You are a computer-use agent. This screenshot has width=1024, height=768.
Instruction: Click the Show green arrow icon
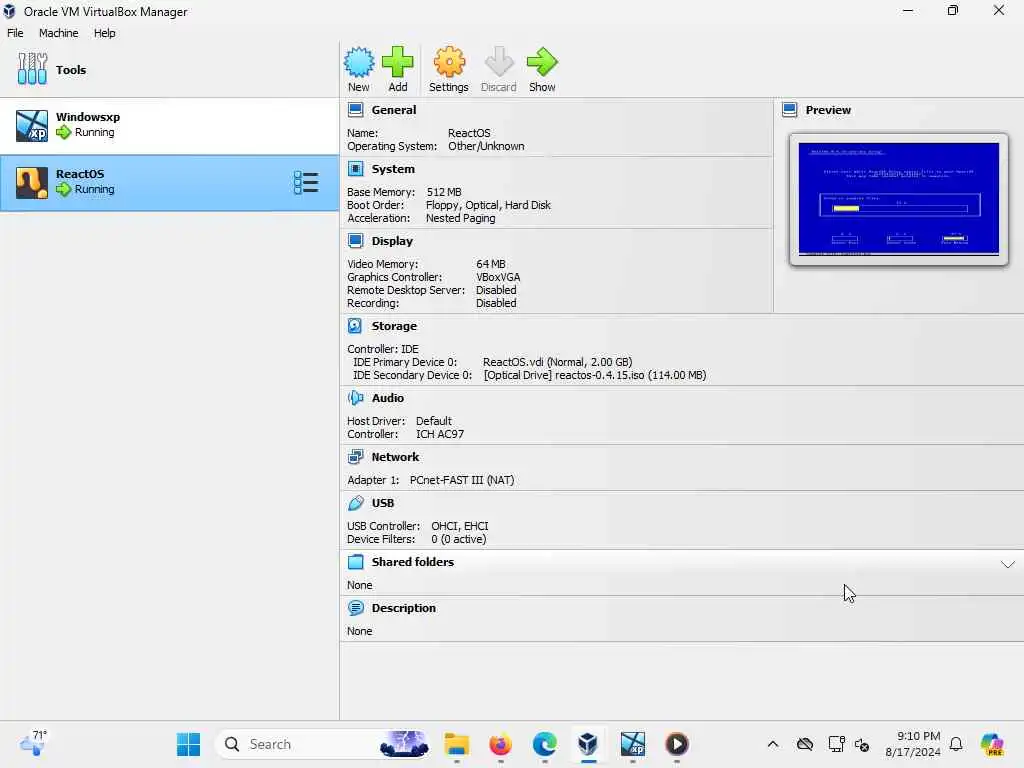click(542, 63)
